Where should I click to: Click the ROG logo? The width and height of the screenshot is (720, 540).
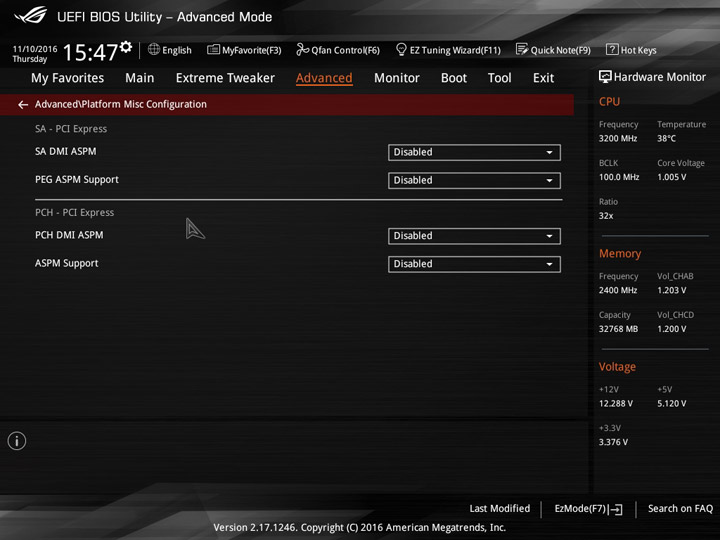31,15
